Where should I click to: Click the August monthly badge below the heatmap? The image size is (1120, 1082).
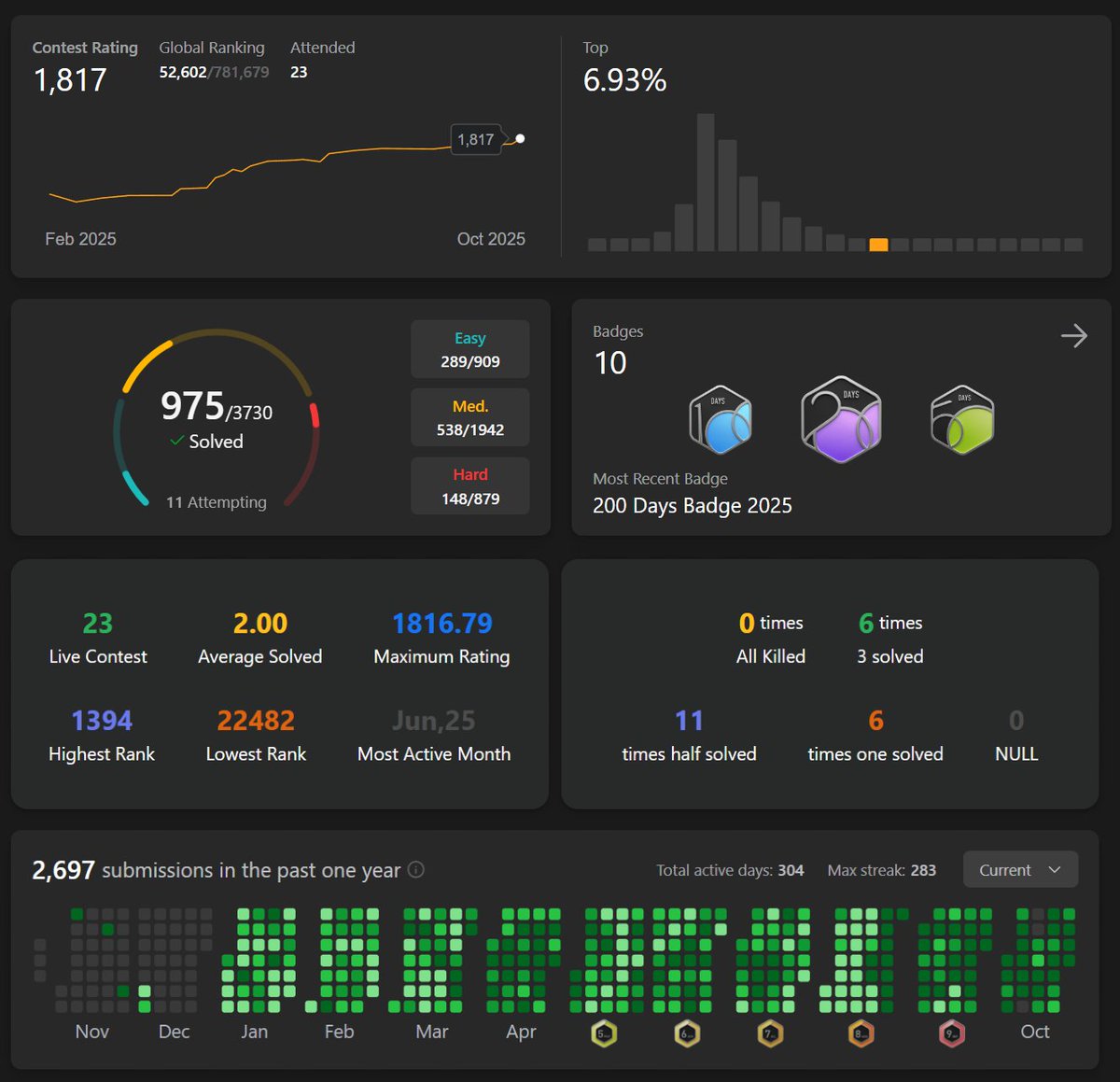tap(861, 1033)
